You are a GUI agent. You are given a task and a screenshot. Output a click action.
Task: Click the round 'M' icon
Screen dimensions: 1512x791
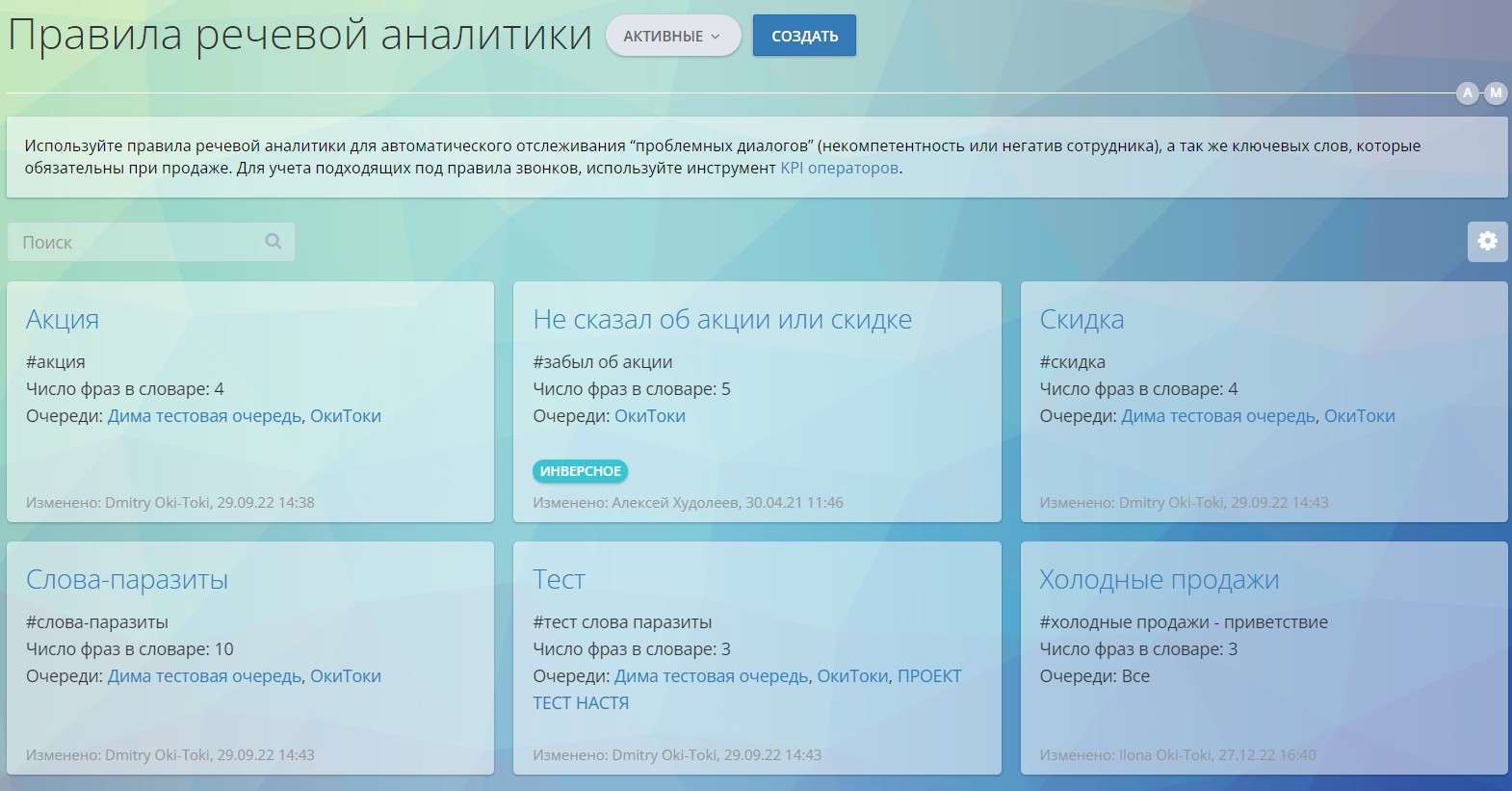[x=1496, y=92]
